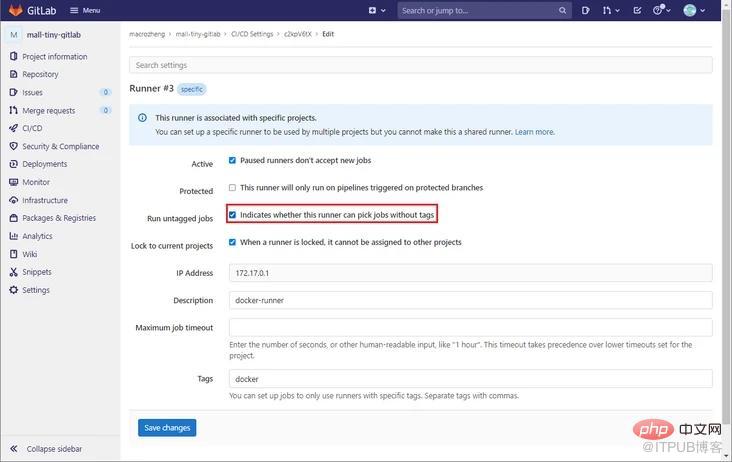Open Merge requests icon in sidebar
Screen dimensions: 732x462
(14, 111)
